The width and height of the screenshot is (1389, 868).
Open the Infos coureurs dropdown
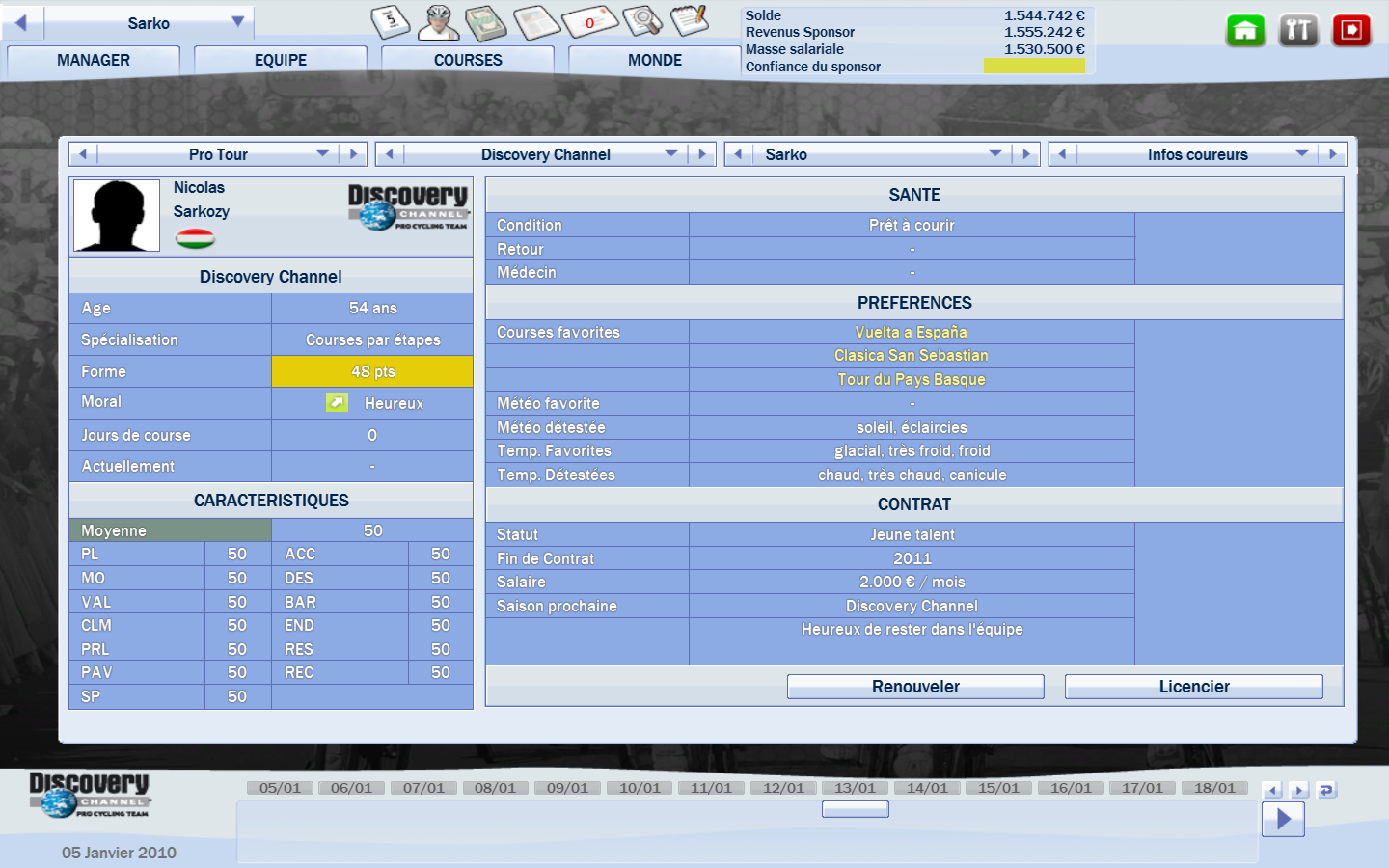(1301, 154)
